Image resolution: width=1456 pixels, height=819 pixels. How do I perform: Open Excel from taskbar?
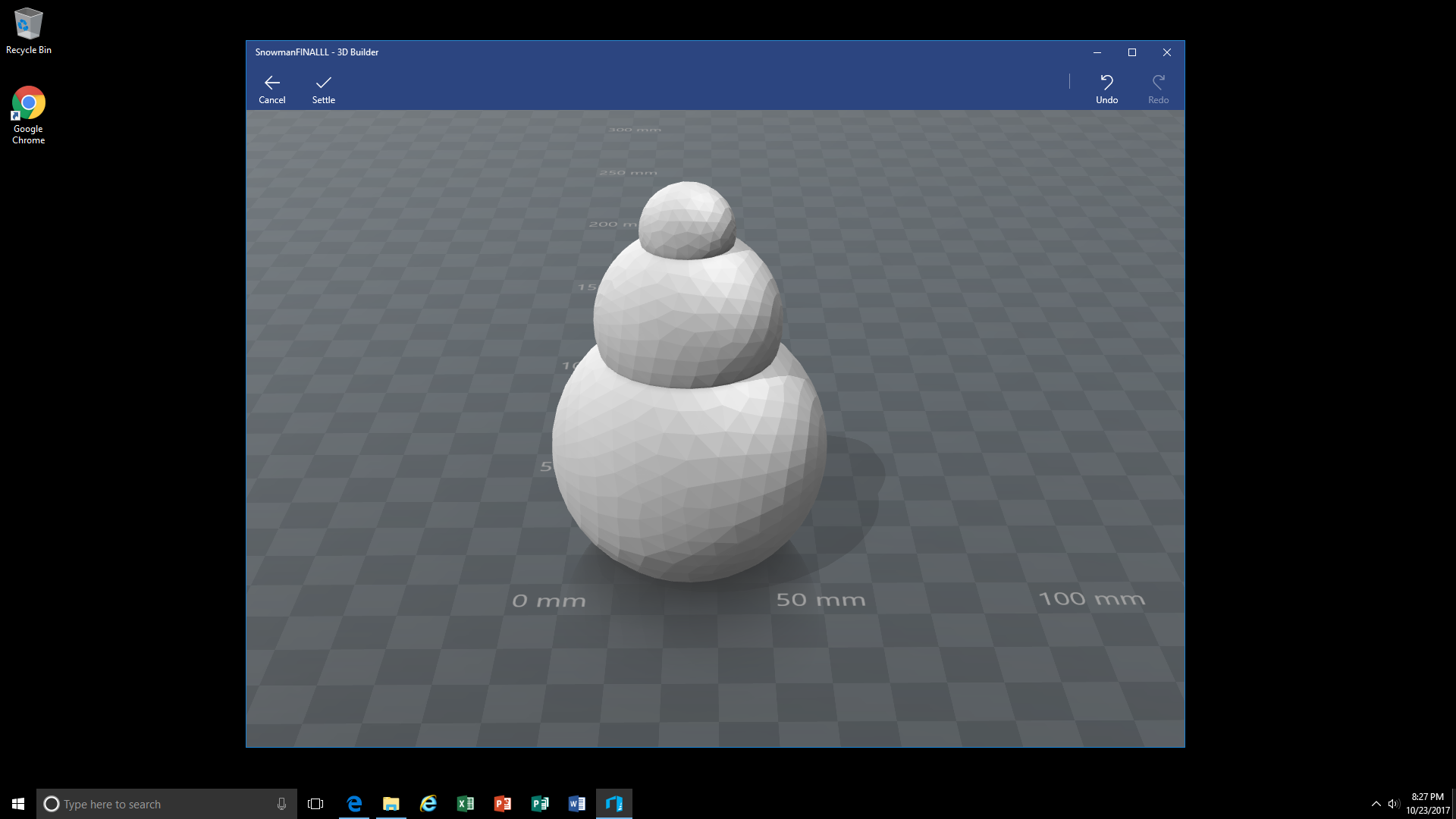466,804
